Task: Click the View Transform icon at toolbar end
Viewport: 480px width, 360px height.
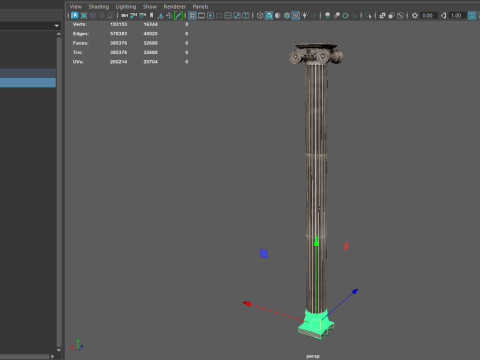Action: [x=472, y=15]
